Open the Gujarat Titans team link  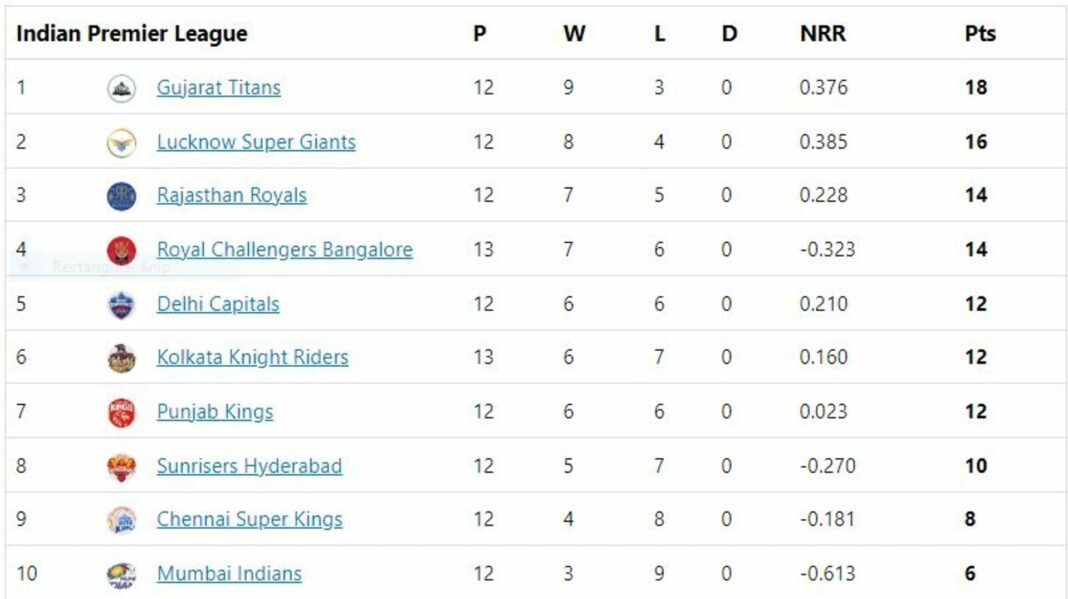point(219,88)
